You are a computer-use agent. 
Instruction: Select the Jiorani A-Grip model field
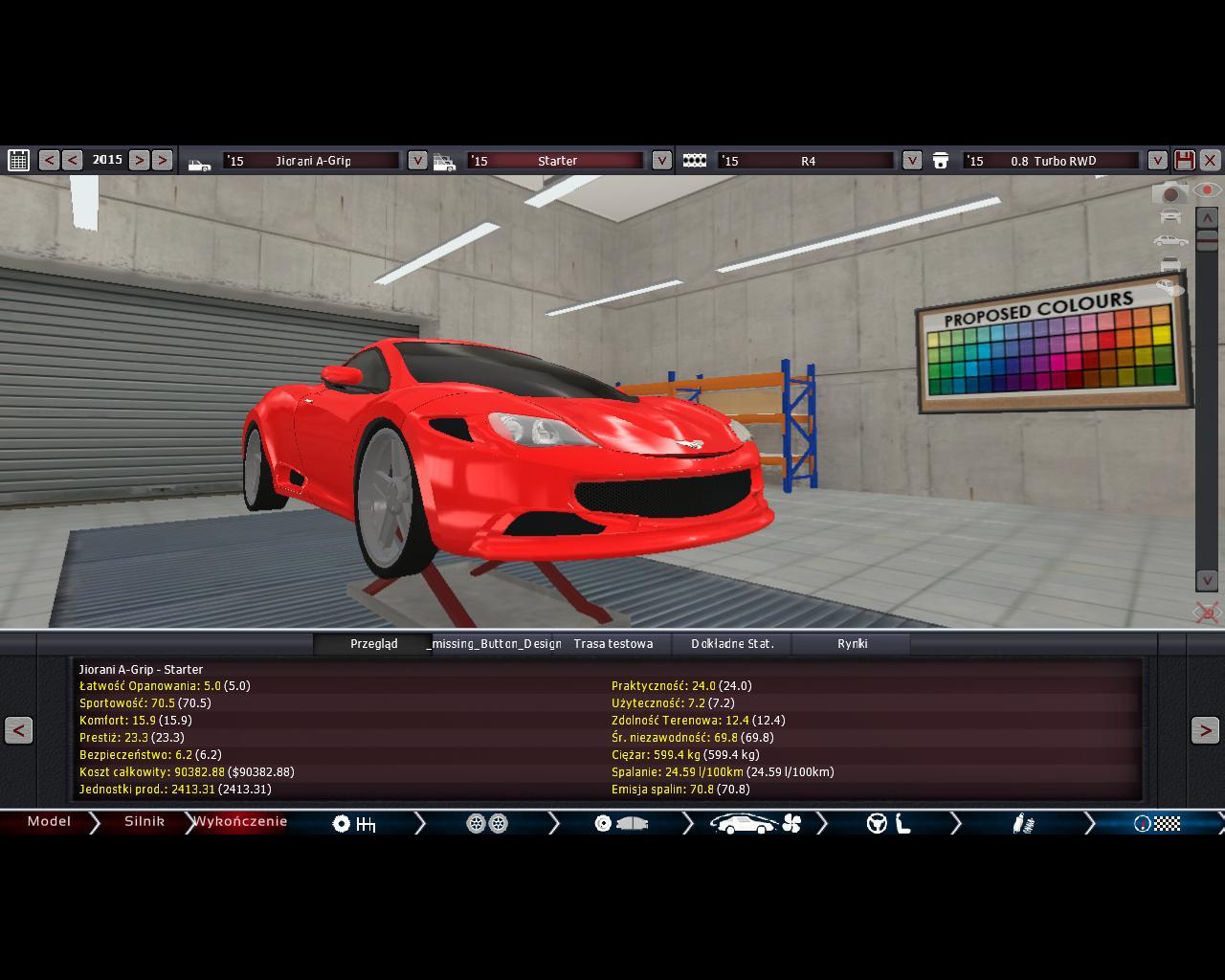coord(312,161)
